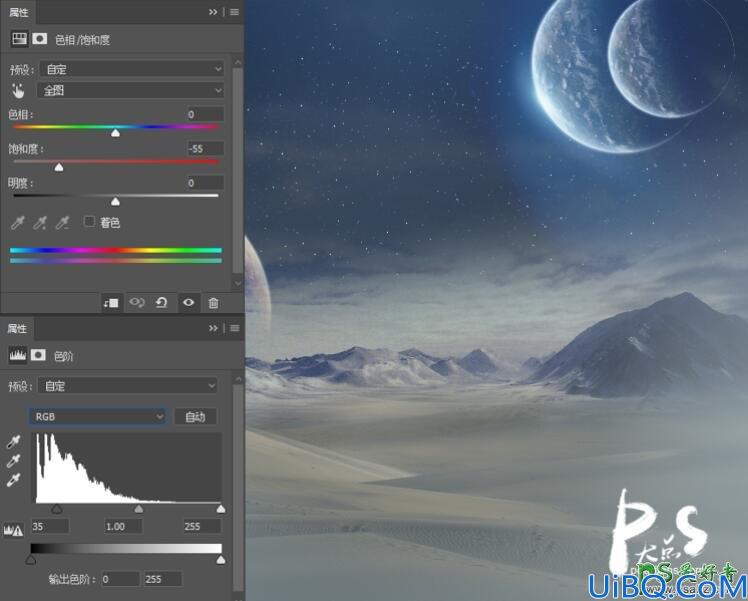This screenshot has width=748, height=601.
Task: Clip adjustment to layer below
Action: 111,303
